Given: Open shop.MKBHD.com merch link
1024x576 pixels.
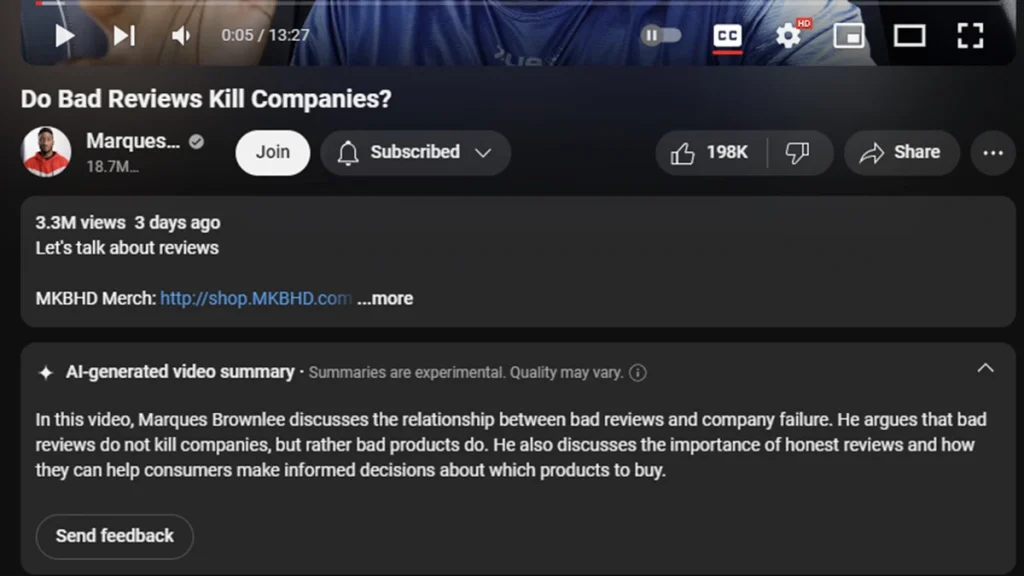Looking at the screenshot, I should pos(256,298).
